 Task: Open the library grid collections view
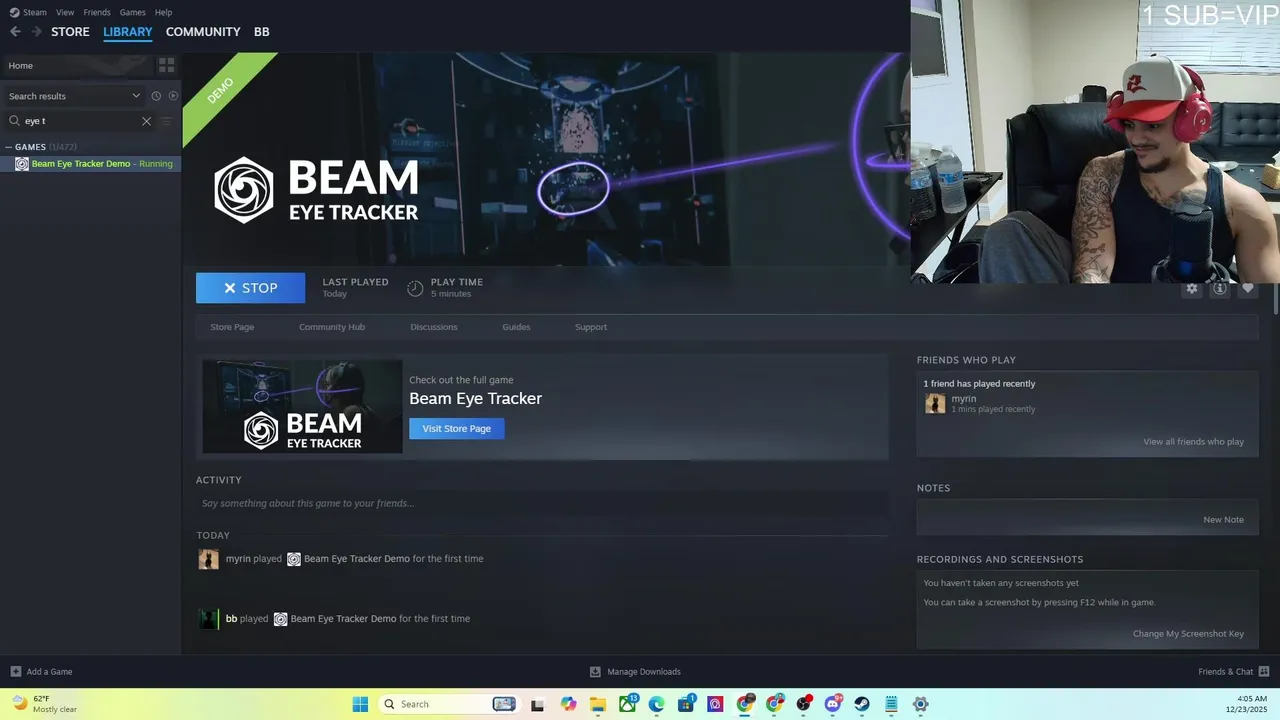pos(166,65)
